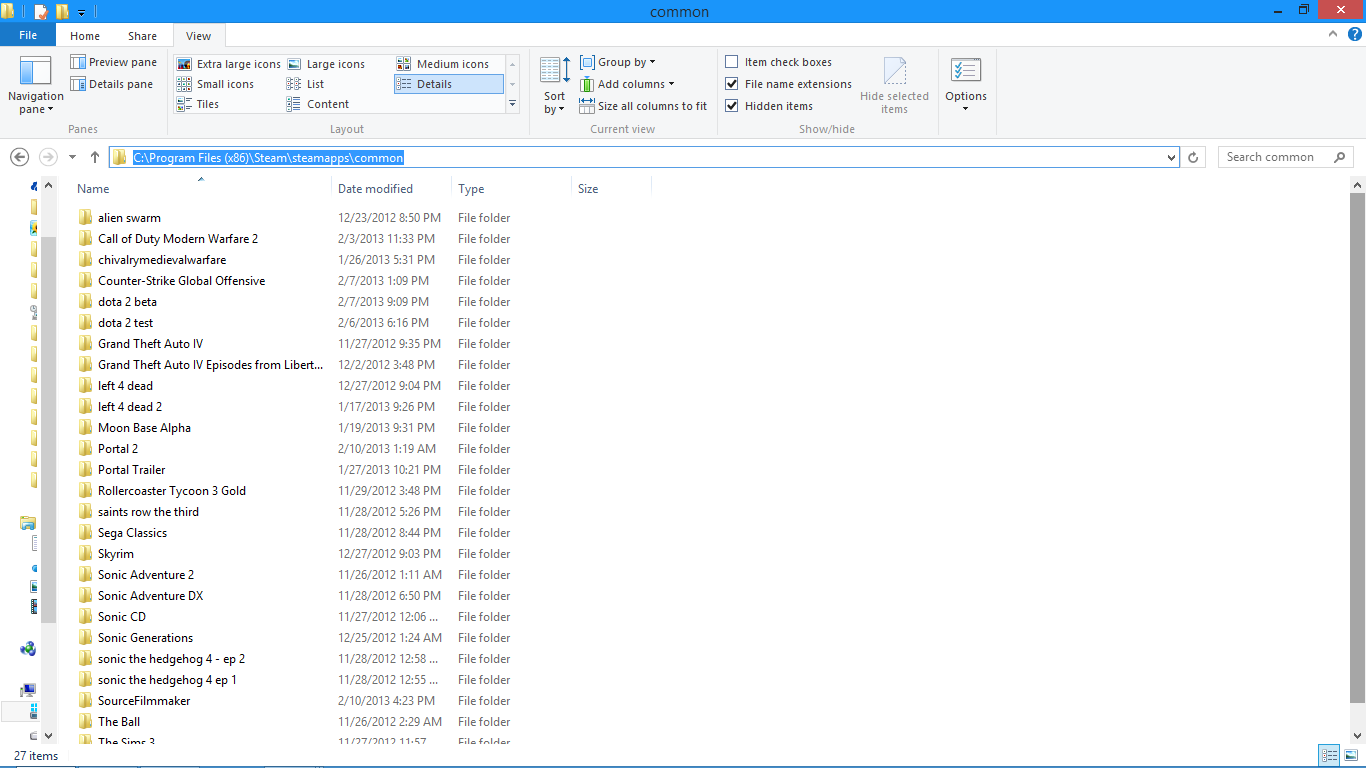
Task: Open the Add columns dropdown
Action: pyautogui.click(x=627, y=84)
